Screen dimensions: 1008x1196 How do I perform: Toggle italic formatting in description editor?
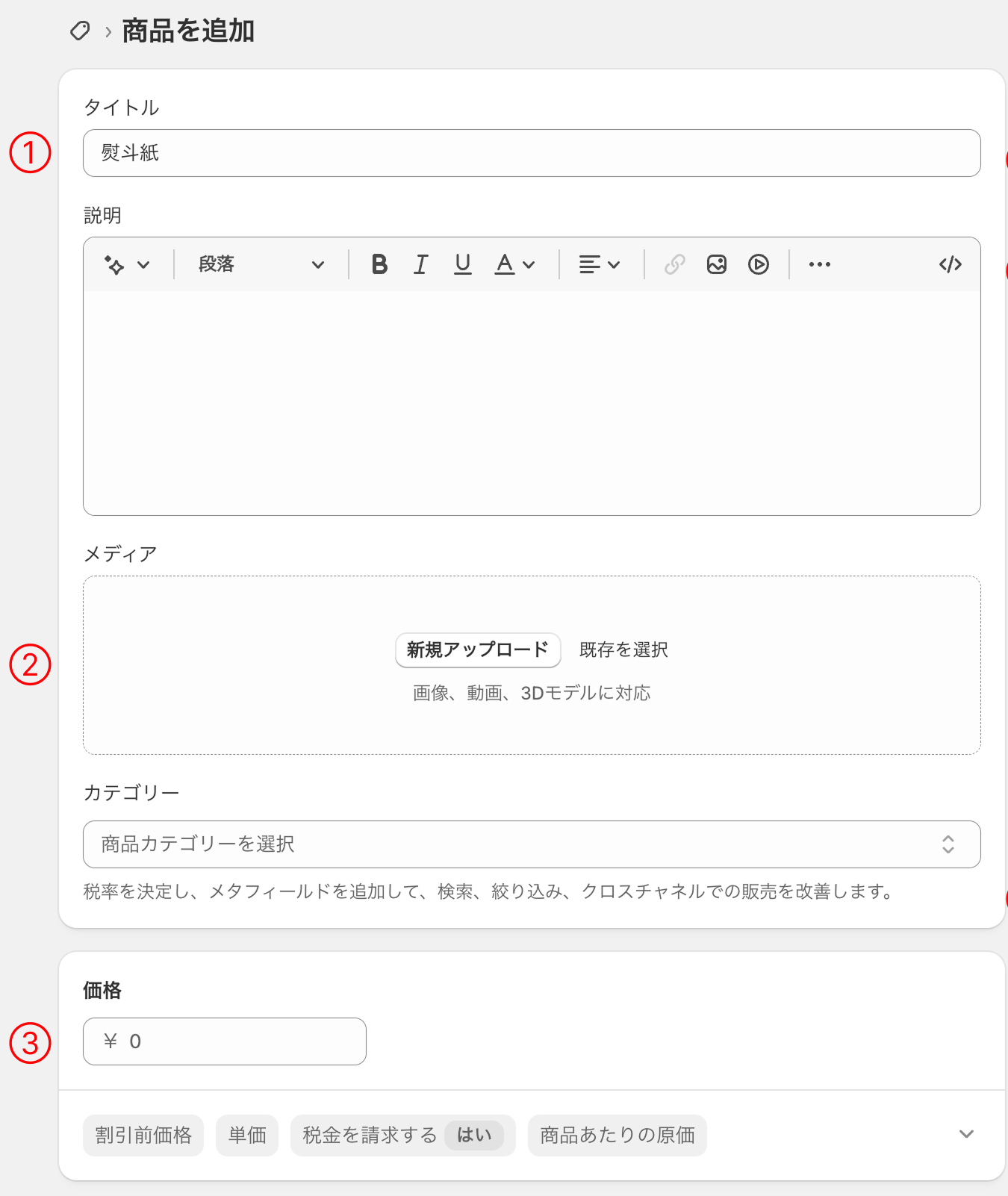(x=421, y=264)
